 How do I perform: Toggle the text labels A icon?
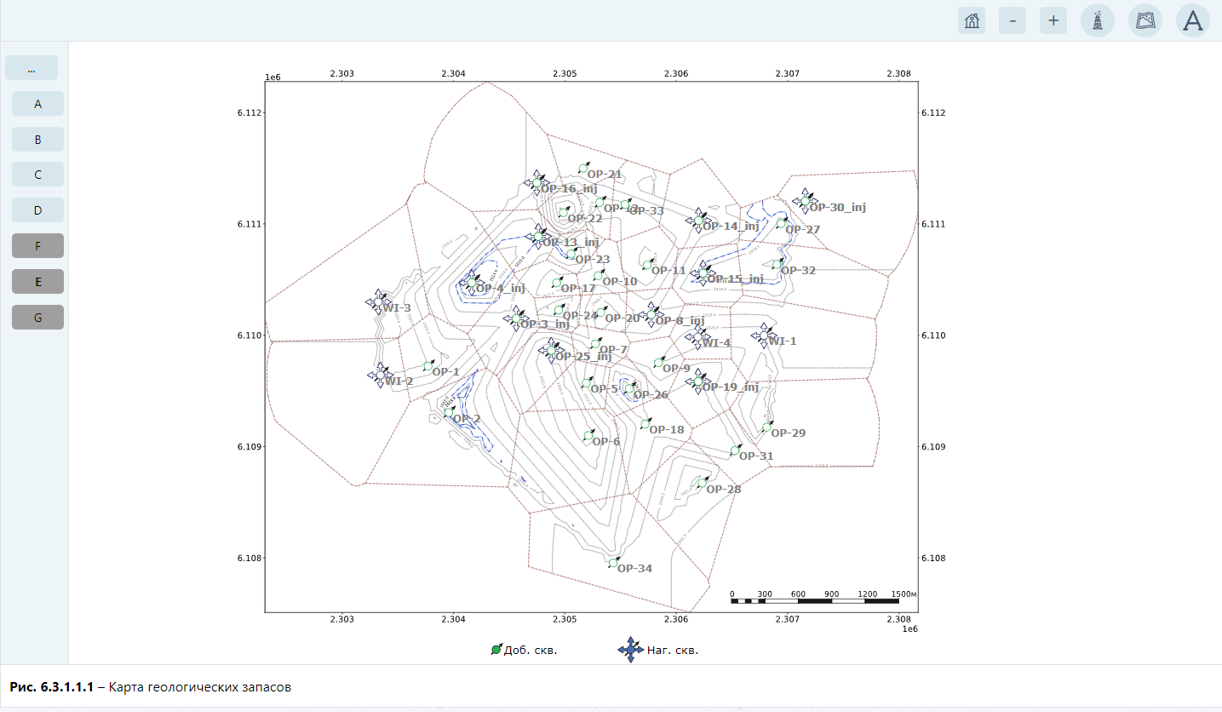point(1193,20)
